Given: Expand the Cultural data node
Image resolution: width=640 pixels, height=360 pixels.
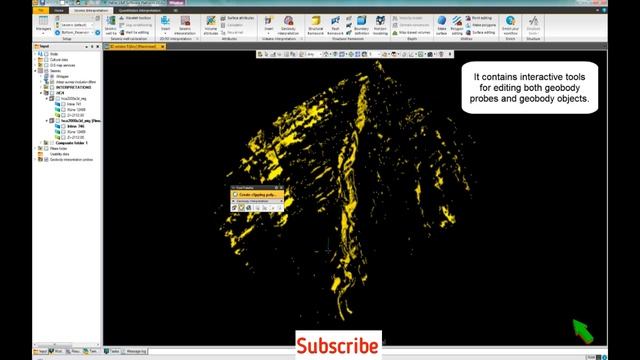Looking at the screenshot, I should coord(36,60).
